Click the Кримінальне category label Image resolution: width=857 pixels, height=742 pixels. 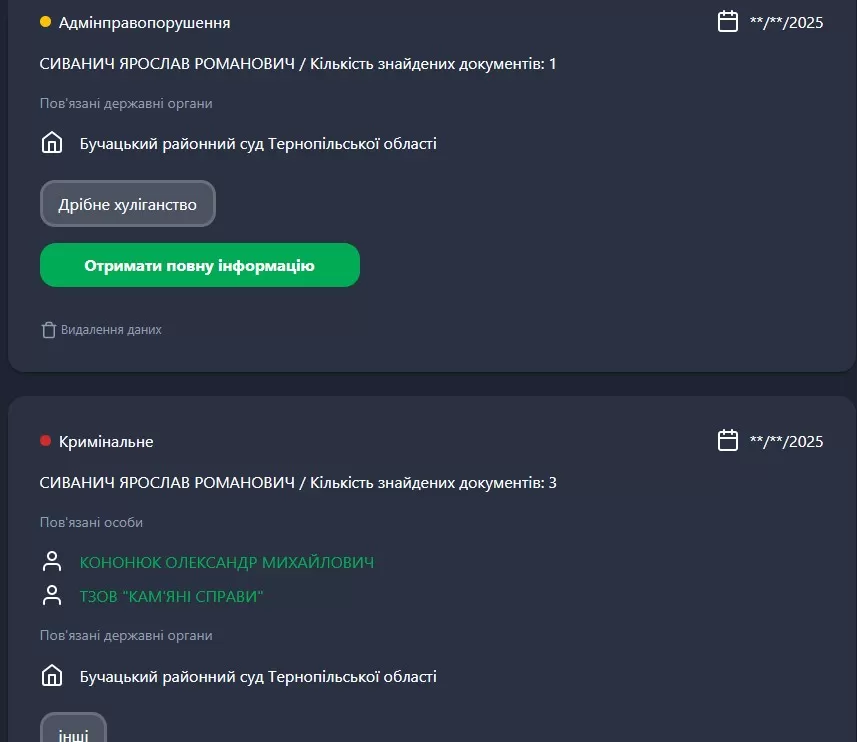[106, 441]
